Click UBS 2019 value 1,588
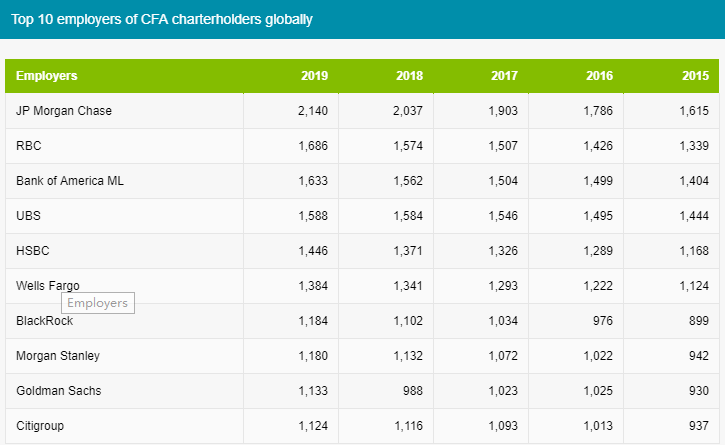The width and height of the screenshot is (725, 445). (313, 216)
